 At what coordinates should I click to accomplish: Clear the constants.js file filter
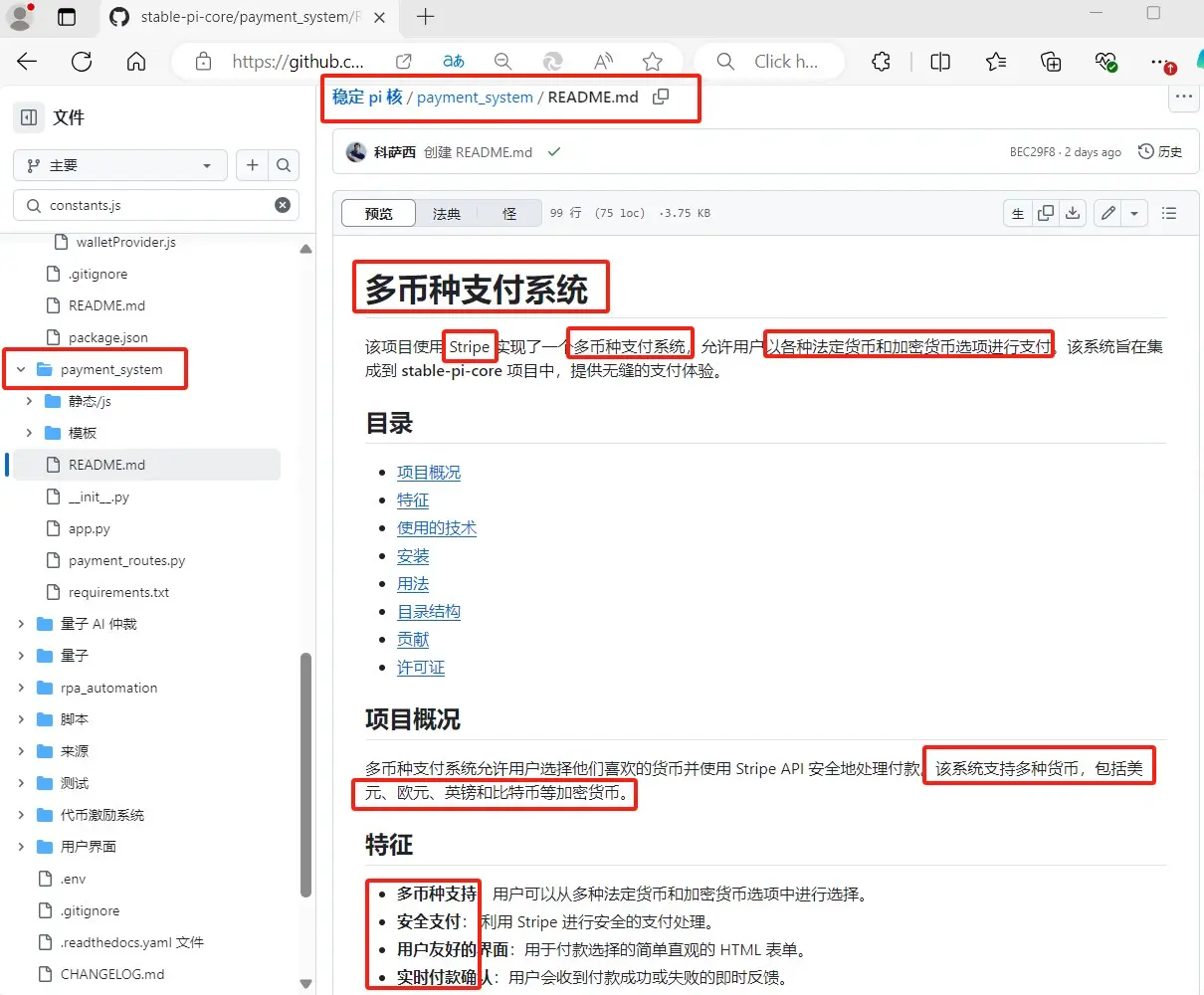click(283, 205)
